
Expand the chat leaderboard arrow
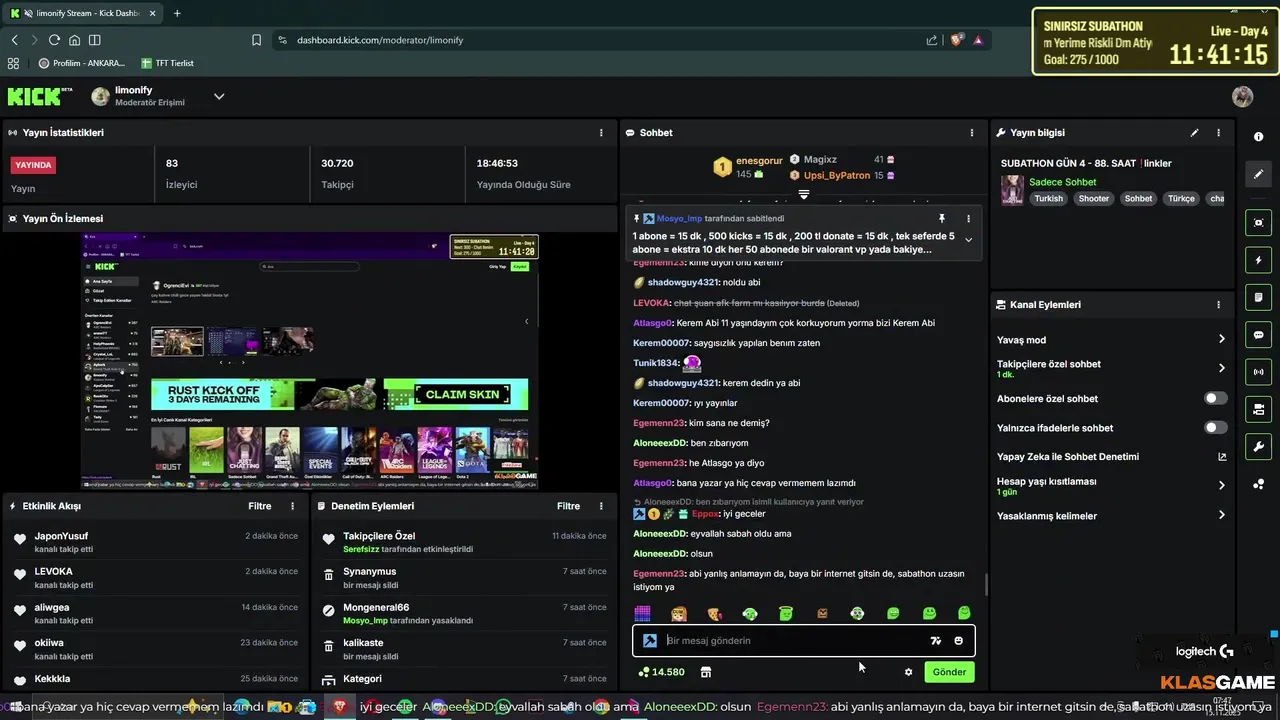803,194
